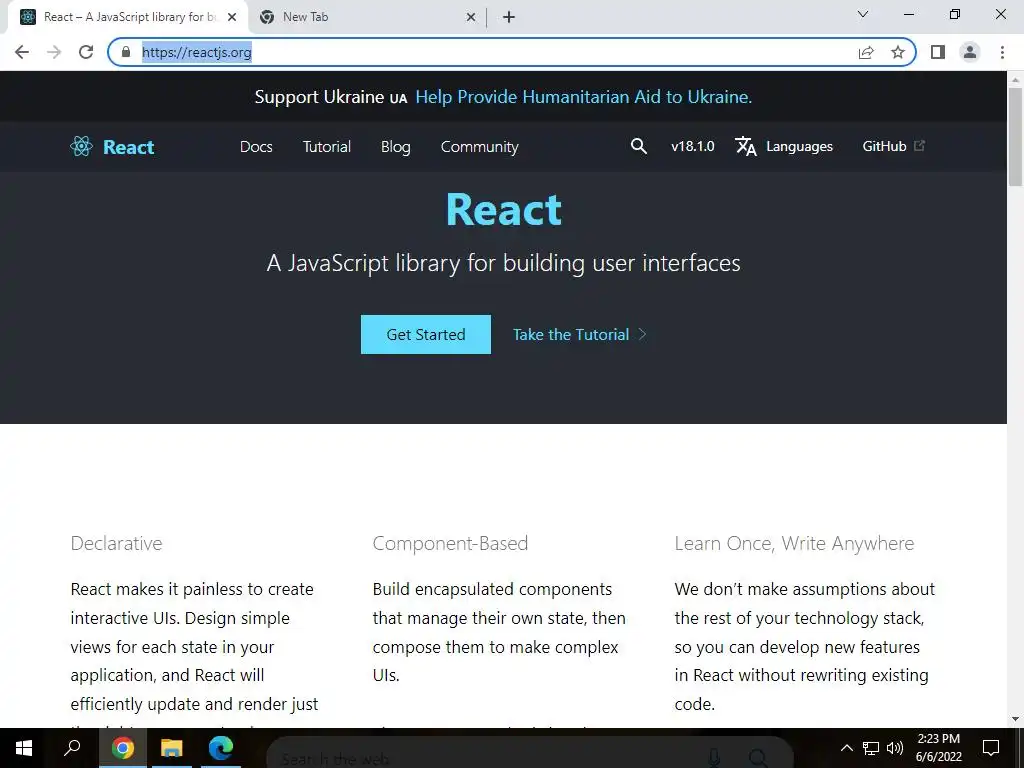This screenshot has height=768, width=1024.
Task: Click the GitHub external-link icon
Action: (920, 146)
